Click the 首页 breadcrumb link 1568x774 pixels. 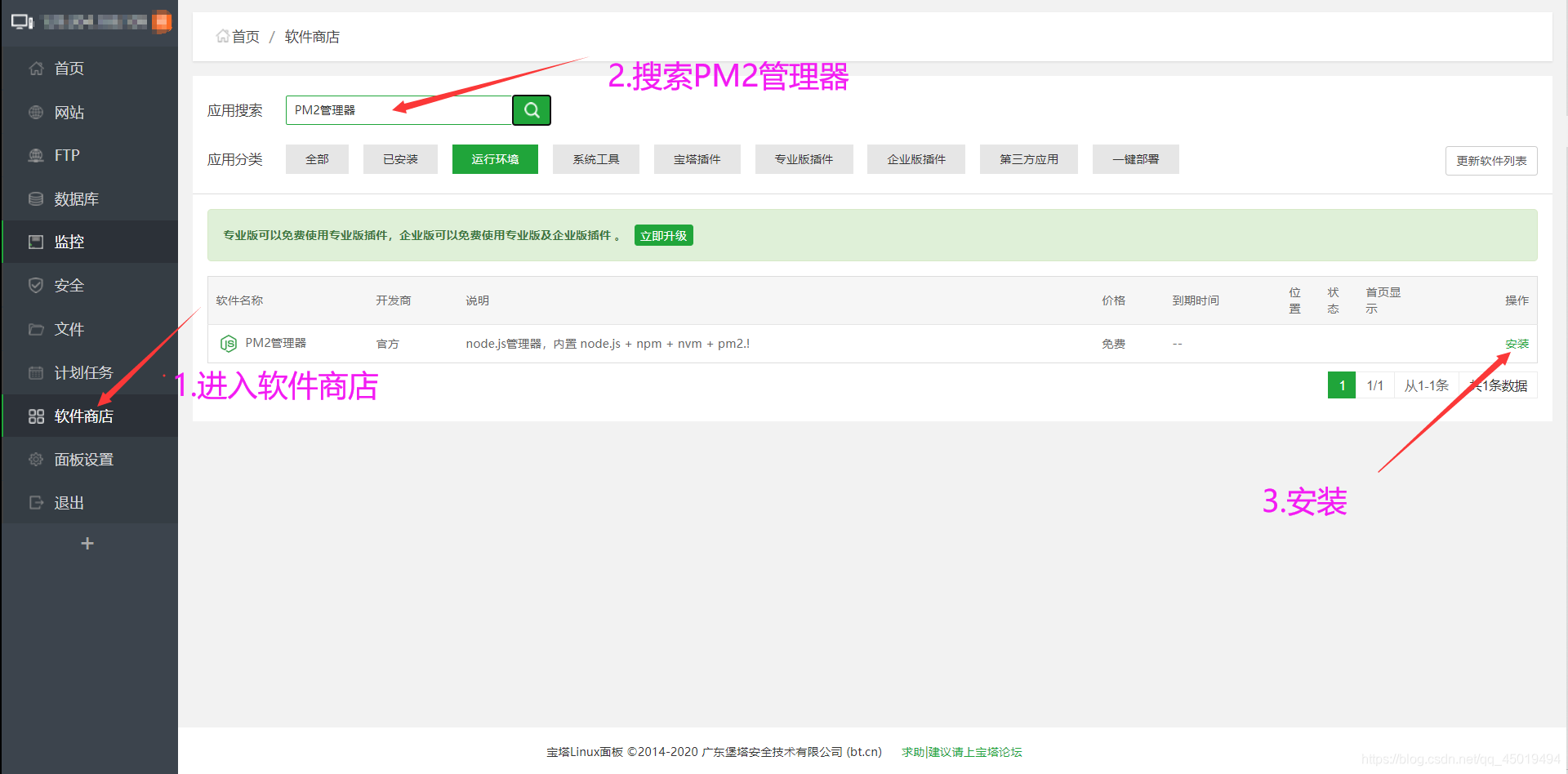tap(243, 37)
